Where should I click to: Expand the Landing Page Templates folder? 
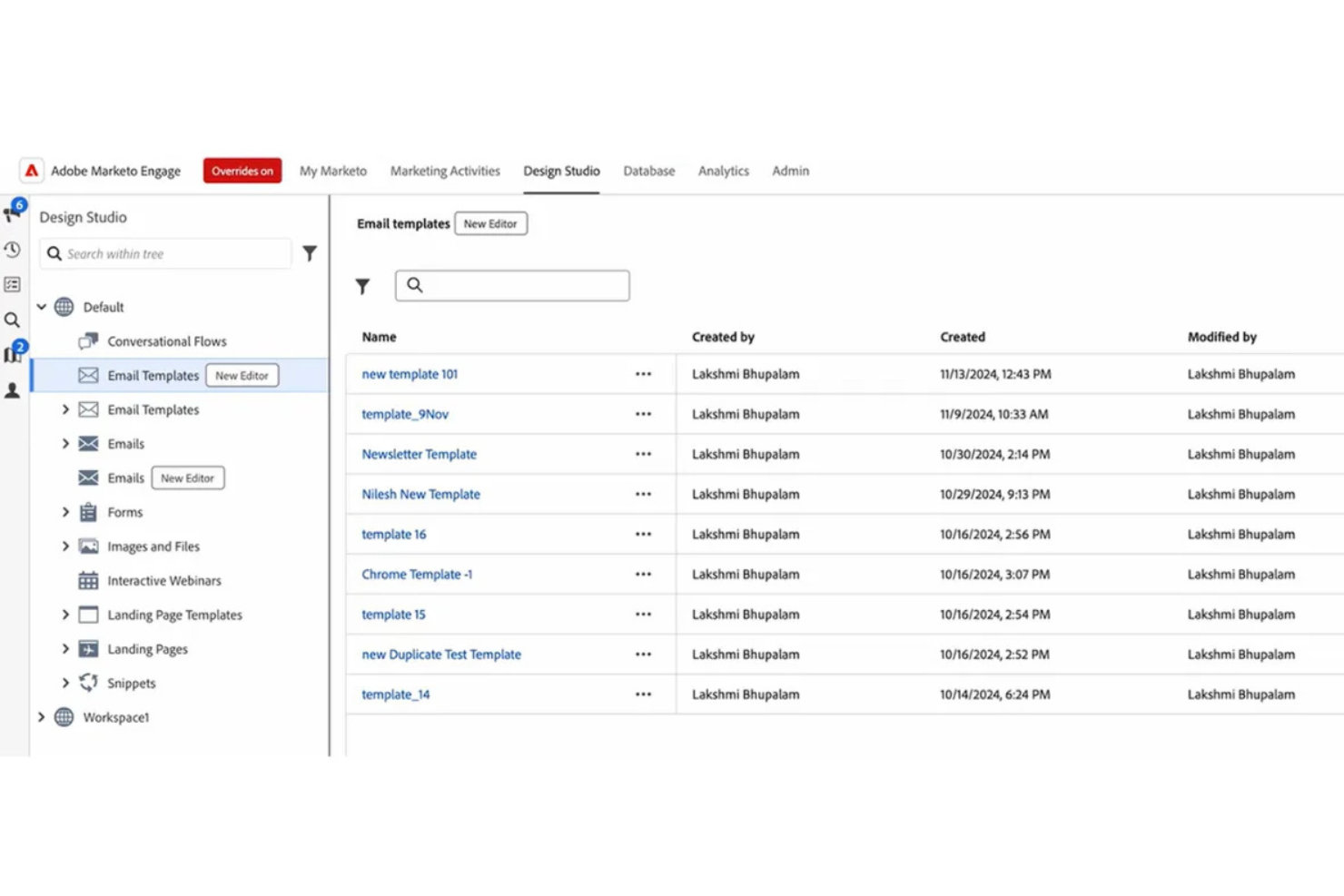65,615
